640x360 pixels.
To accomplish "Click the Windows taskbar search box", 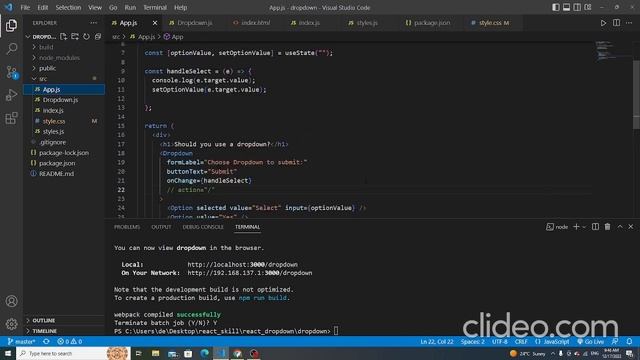I will [73, 353].
